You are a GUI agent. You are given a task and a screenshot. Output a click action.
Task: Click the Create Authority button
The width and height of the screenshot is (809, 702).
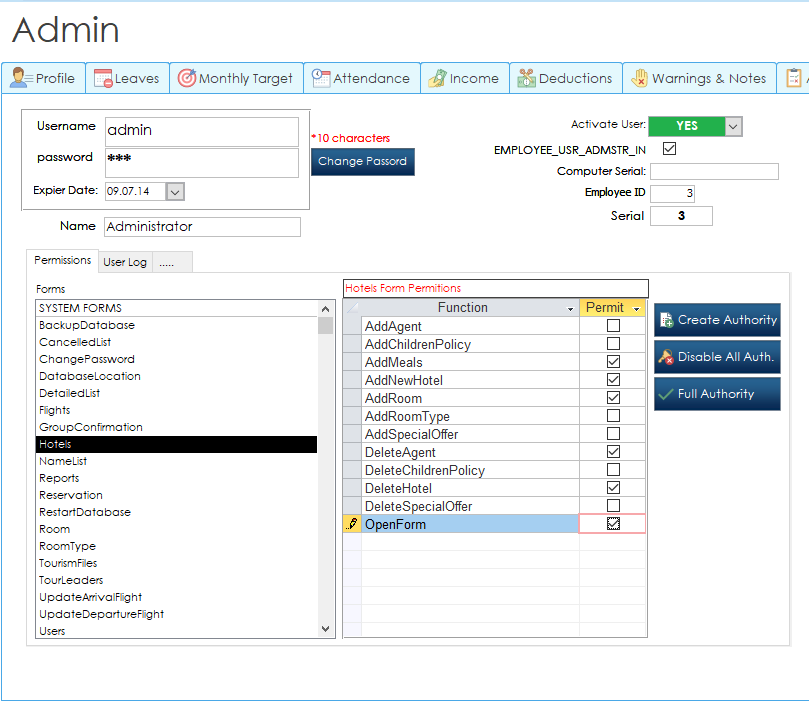717,320
